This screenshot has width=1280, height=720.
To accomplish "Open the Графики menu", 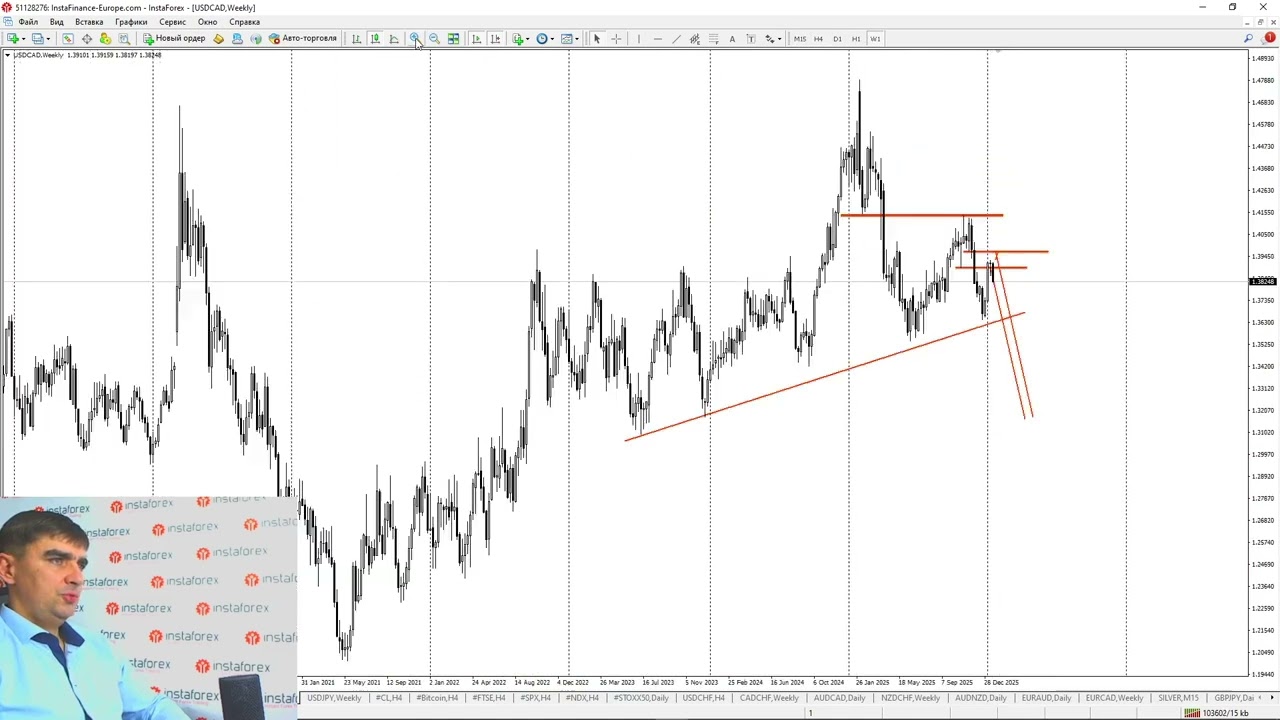I will 131,22.
